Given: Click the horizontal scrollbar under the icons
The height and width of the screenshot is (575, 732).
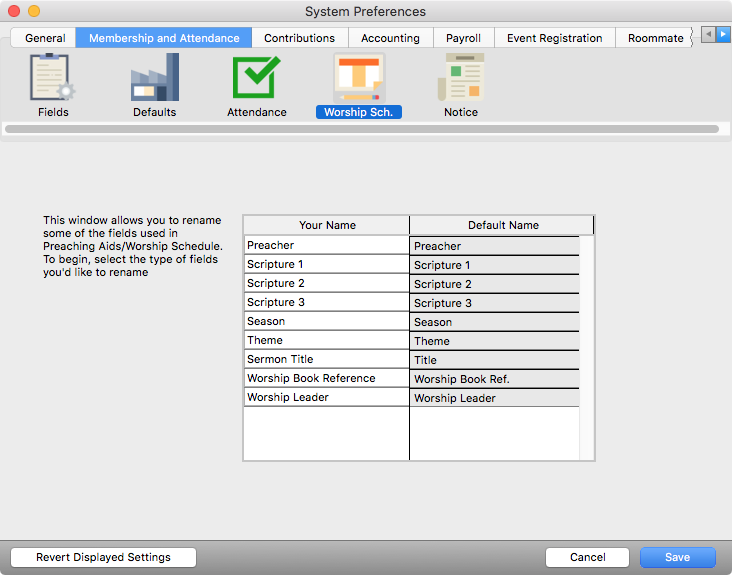Looking at the screenshot, I should (x=361, y=129).
